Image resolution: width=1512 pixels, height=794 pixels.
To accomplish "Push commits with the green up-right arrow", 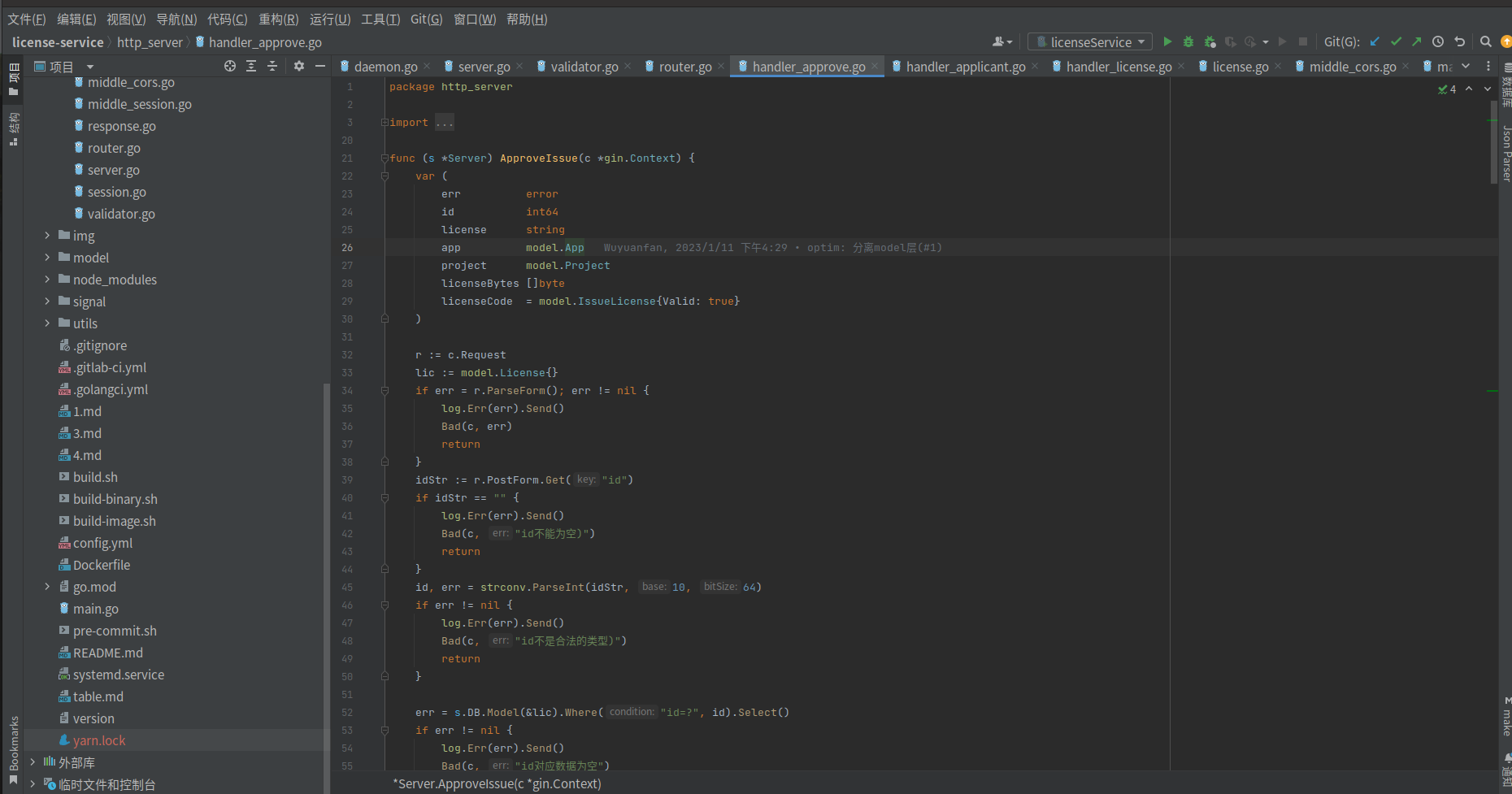I will click(x=1417, y=41).
